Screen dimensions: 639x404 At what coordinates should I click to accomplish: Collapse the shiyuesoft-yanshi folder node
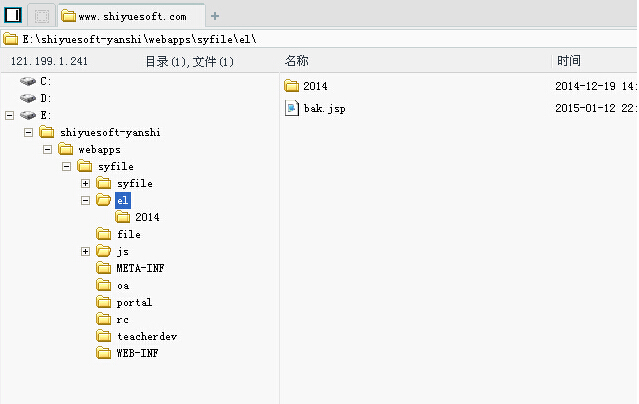28,132
